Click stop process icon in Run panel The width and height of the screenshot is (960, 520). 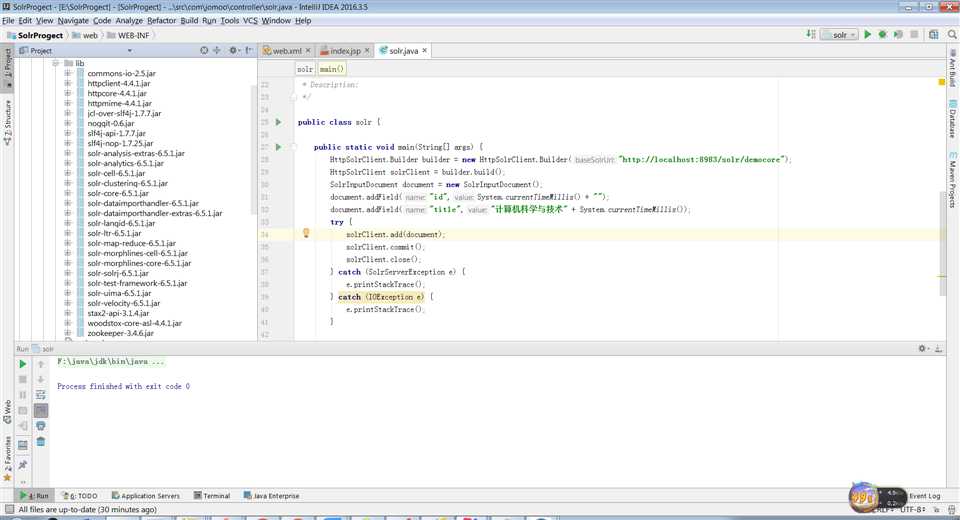tap(23, 380)
